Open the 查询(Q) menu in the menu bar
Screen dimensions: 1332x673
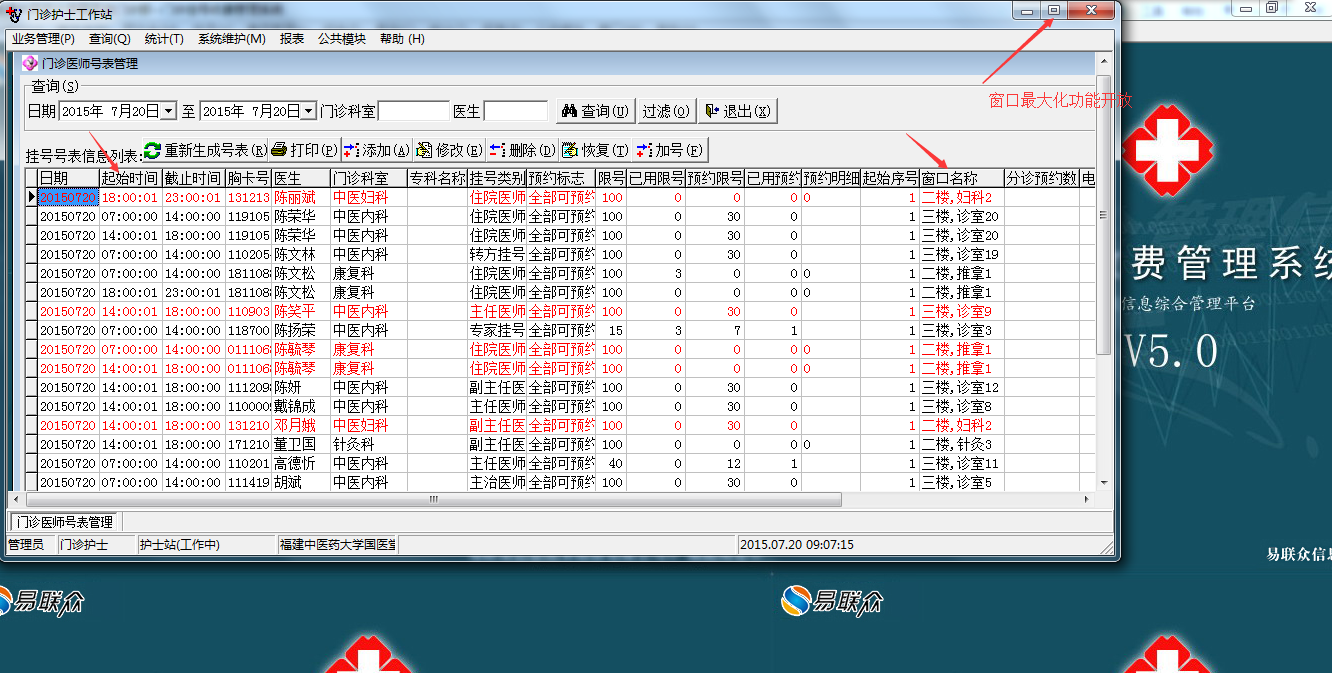point(110,39)
